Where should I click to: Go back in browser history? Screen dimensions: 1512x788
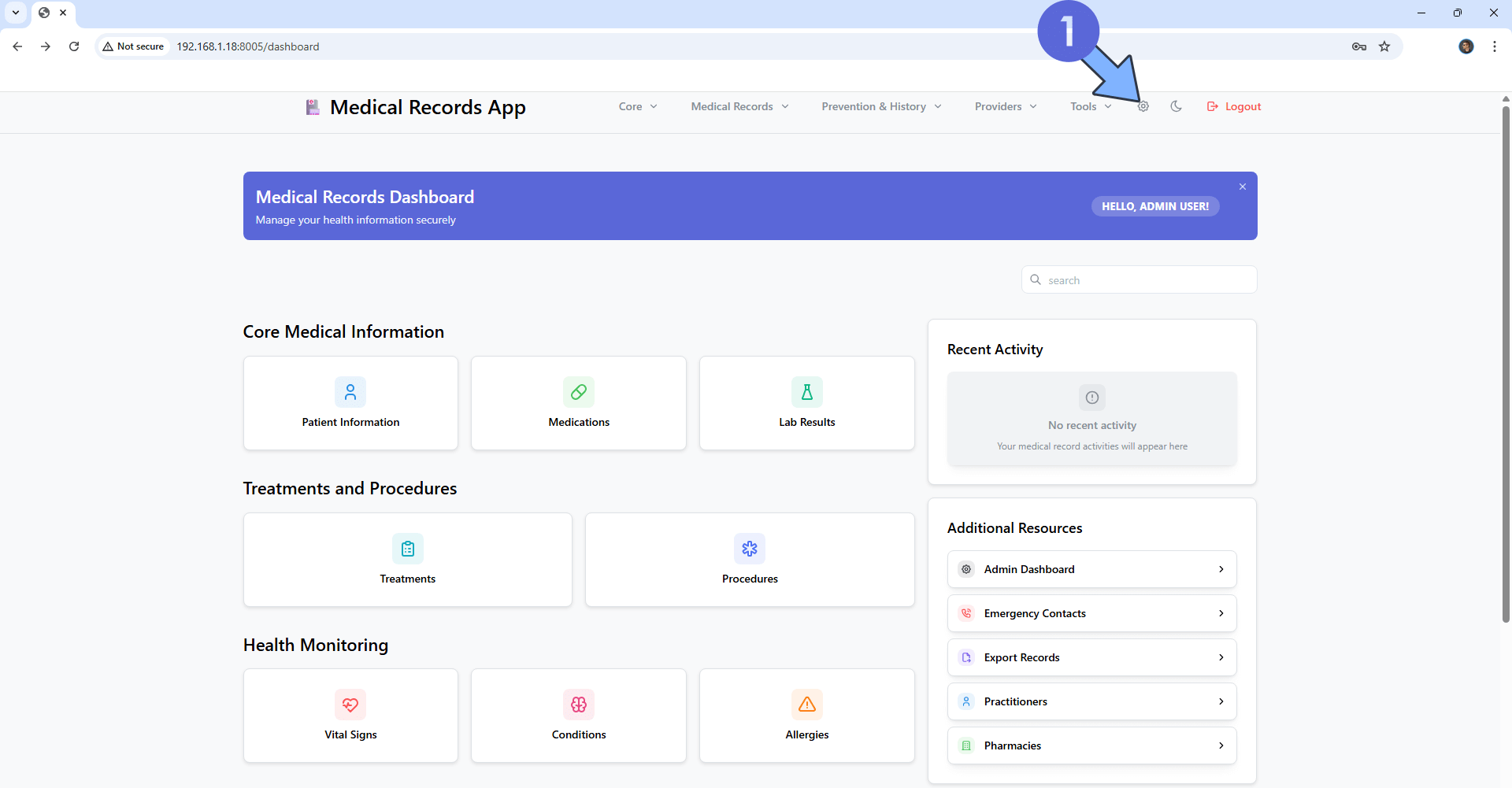tap(17, 46)
